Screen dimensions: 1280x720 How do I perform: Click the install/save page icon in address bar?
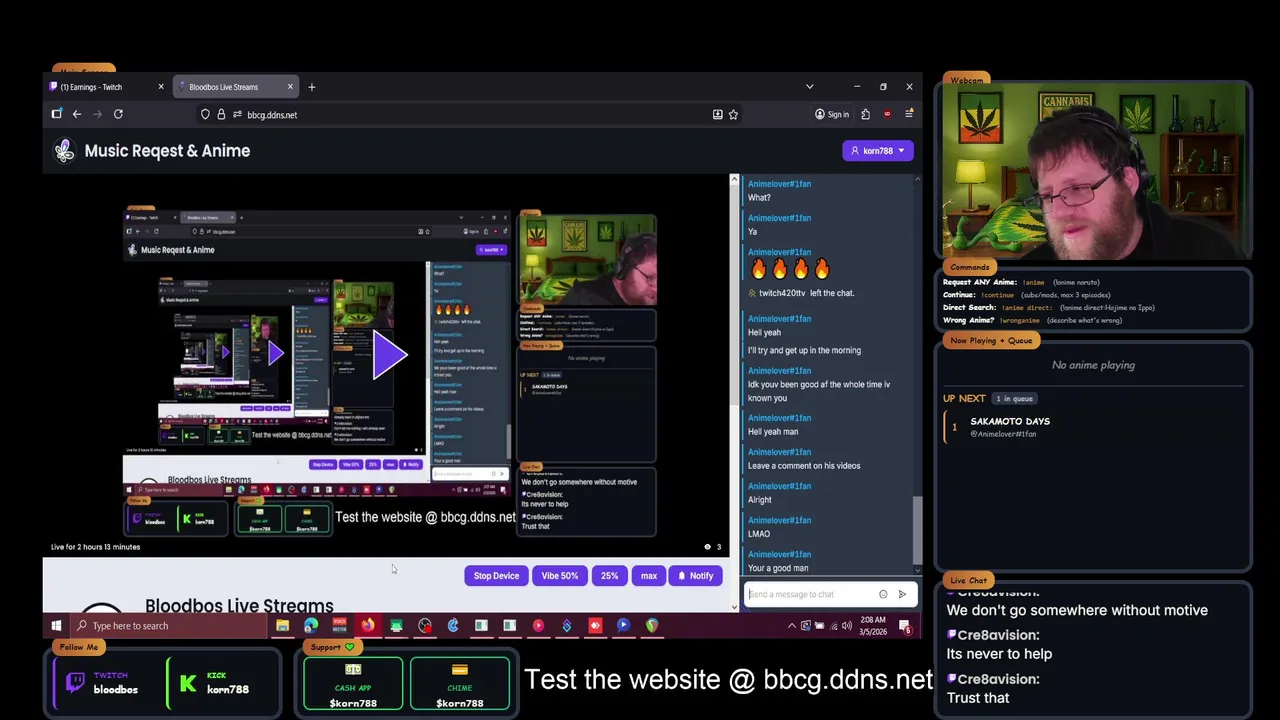717,114
